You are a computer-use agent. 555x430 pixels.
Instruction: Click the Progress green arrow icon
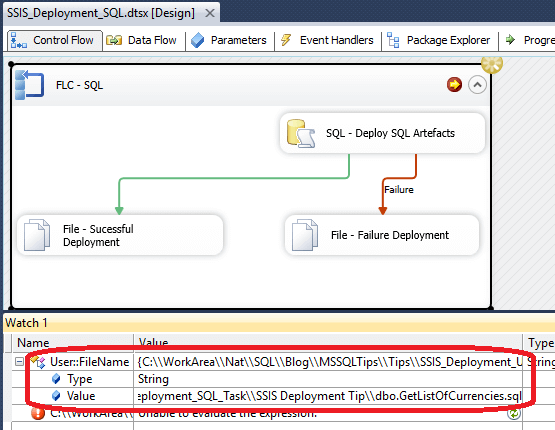(510, 40)
